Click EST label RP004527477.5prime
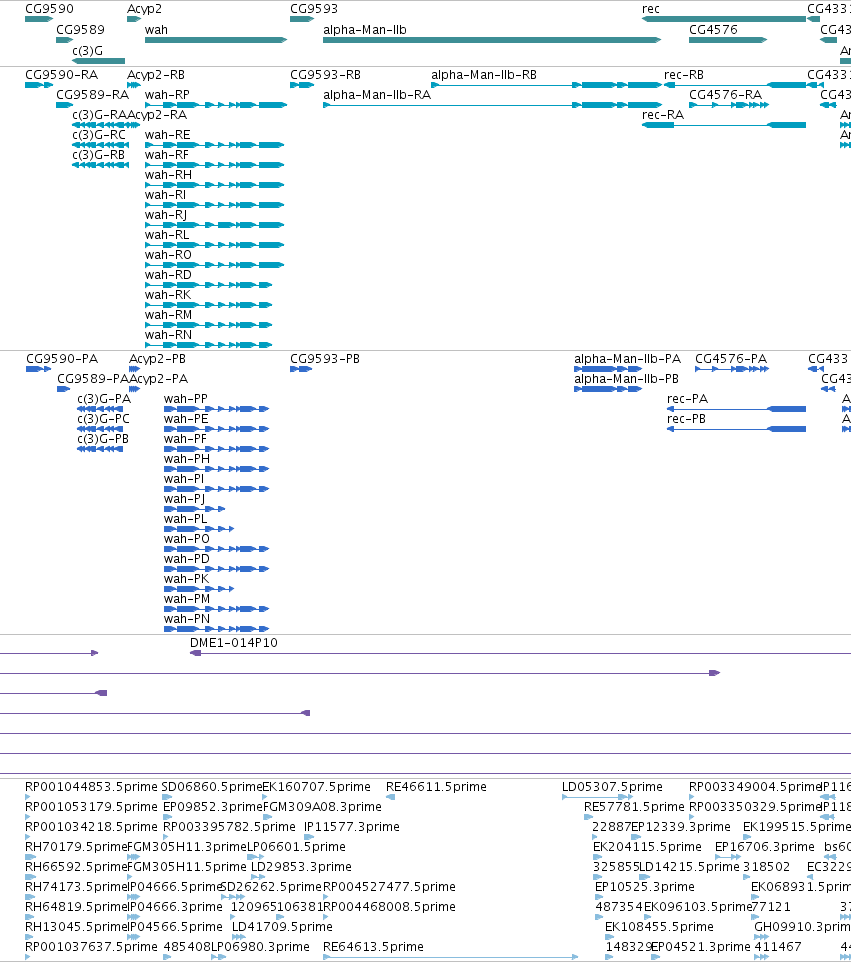 point(390,887)
